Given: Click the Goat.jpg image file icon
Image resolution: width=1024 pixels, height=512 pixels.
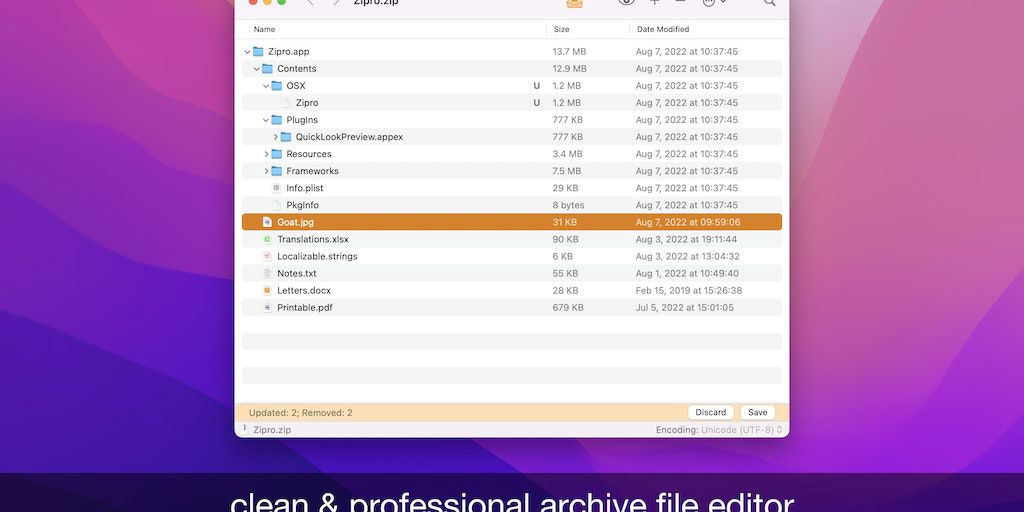Looking at the screenshot, I should [x=267, y=222].
